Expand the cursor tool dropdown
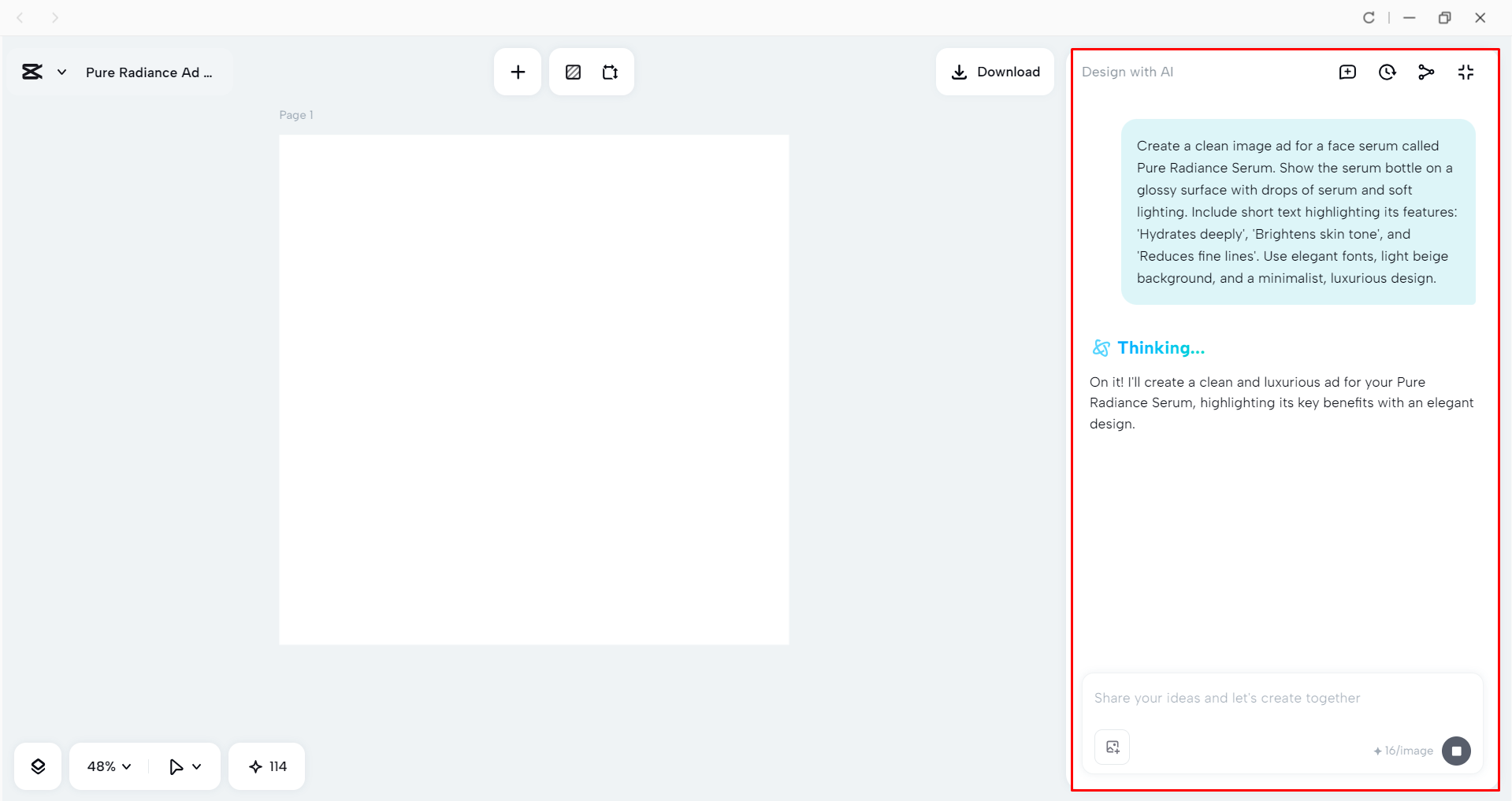This screenshot has width=1512, height=801. [x=184, y=766]
